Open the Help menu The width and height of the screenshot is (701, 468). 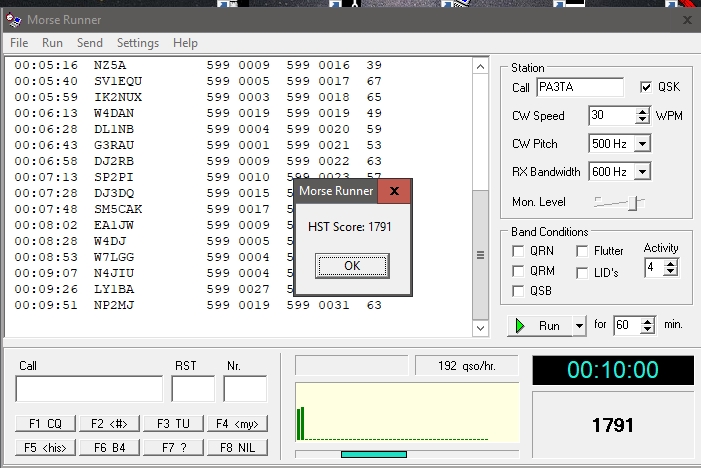[x=185, y=43]
